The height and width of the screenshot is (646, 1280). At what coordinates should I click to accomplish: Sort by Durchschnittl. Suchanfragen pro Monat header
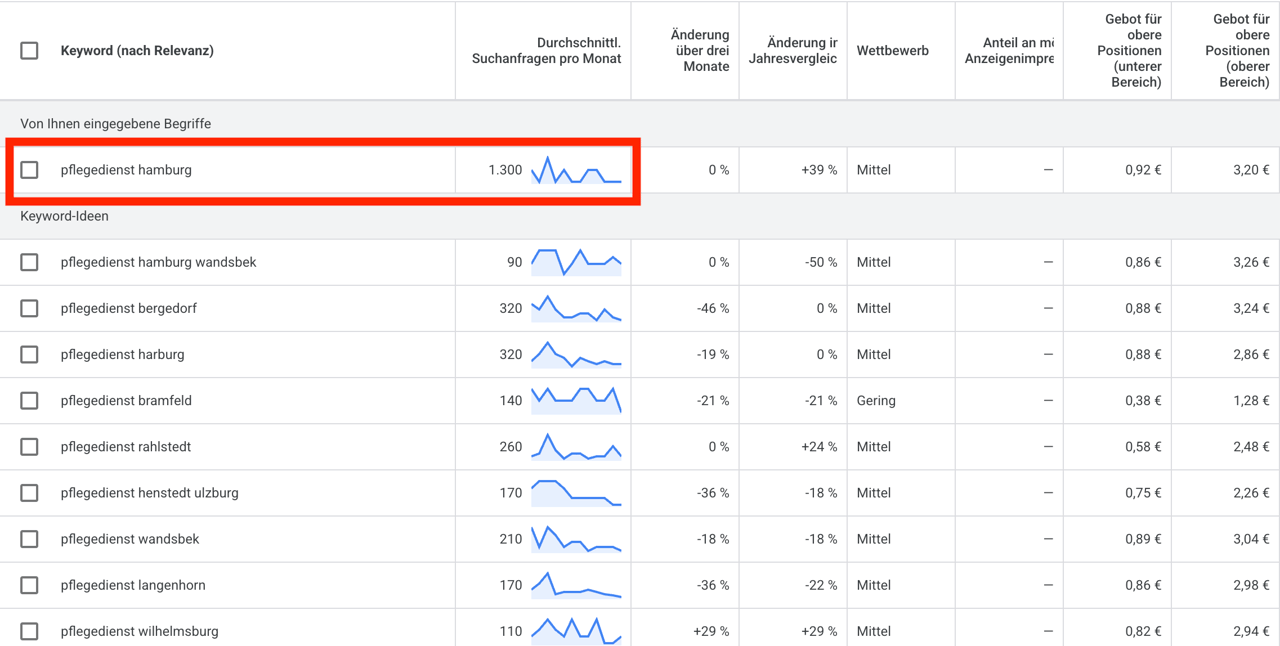pyautogui.click(x=546, y=50)
